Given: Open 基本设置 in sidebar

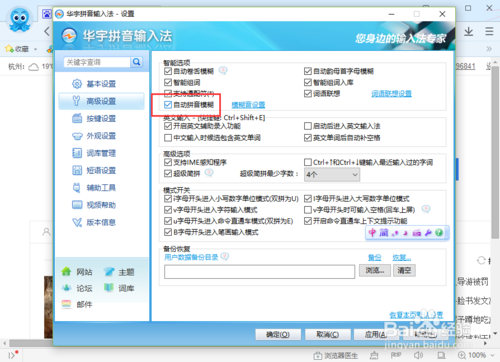Looking at the screenshot, I should [101, 84].
